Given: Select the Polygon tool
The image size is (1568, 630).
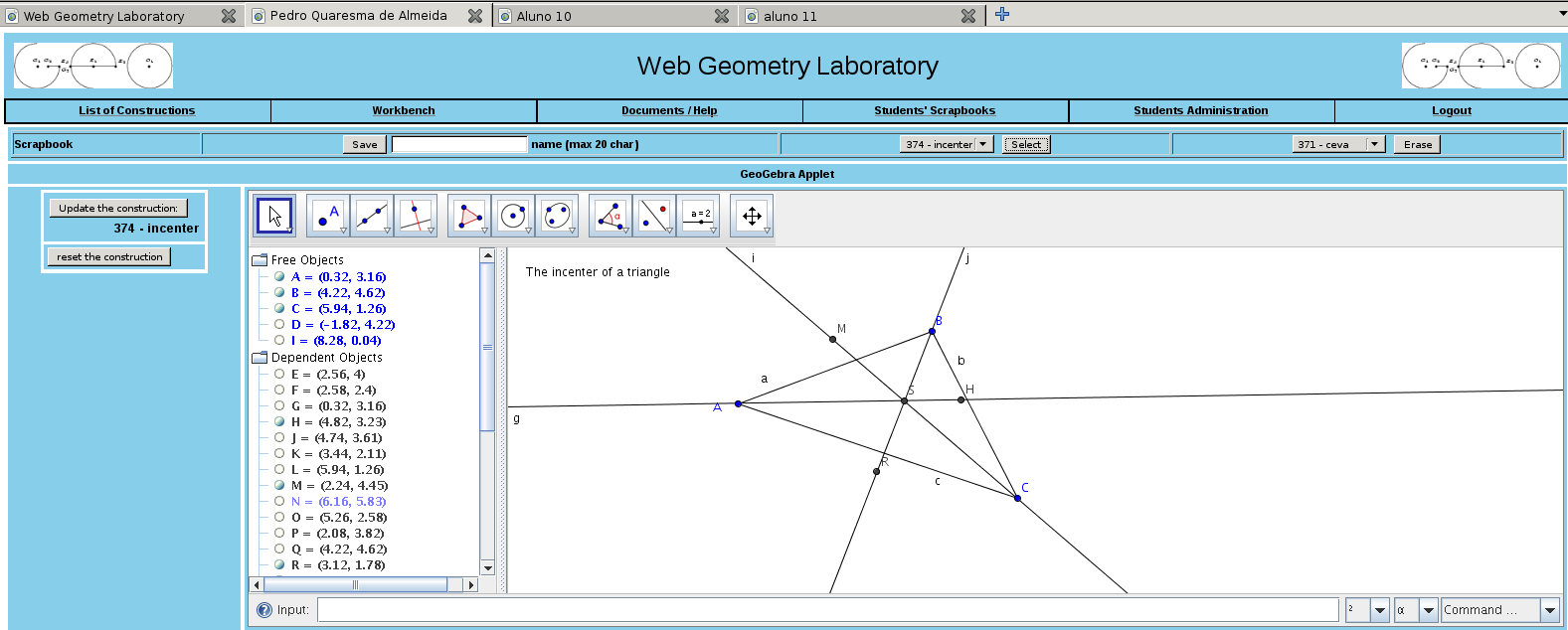Looking at the screenshot, I should 469,216.
